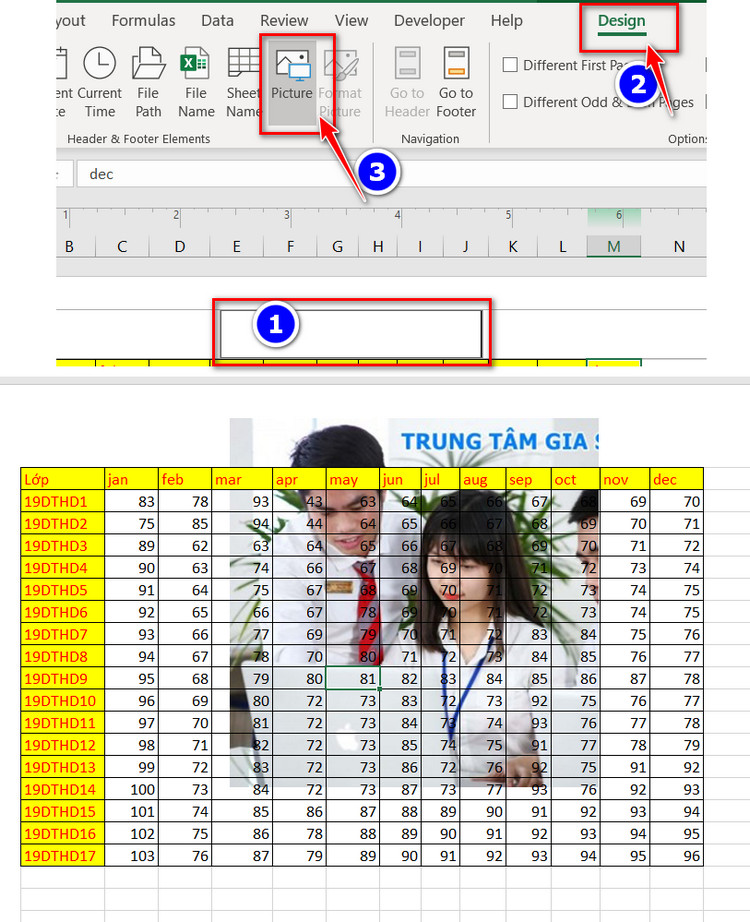750x922 pixels.
Task: Click feb value 62 in 19DTHD3 row
Action: click(185, 546)
